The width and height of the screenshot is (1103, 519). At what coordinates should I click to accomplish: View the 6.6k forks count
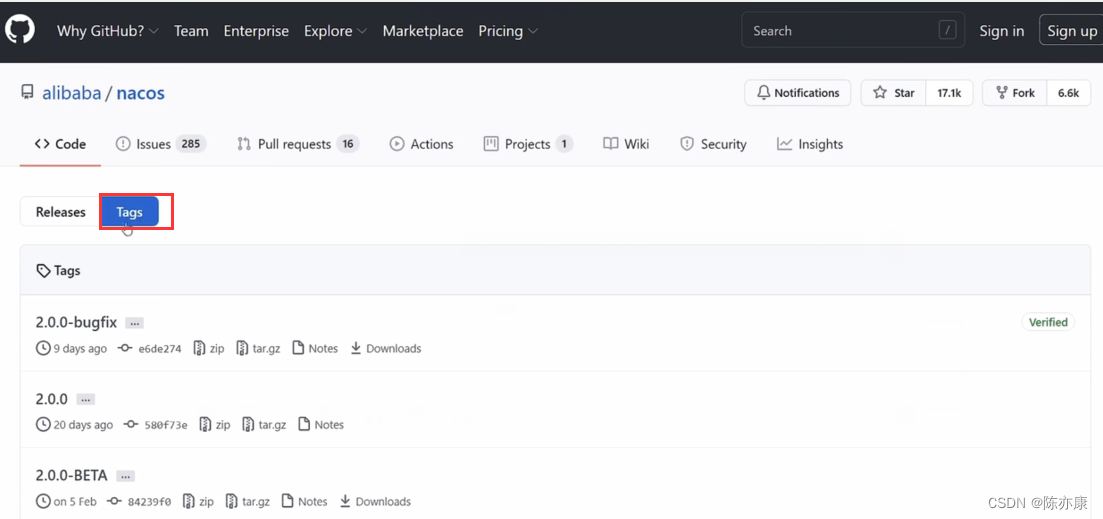pos(1069,93)
